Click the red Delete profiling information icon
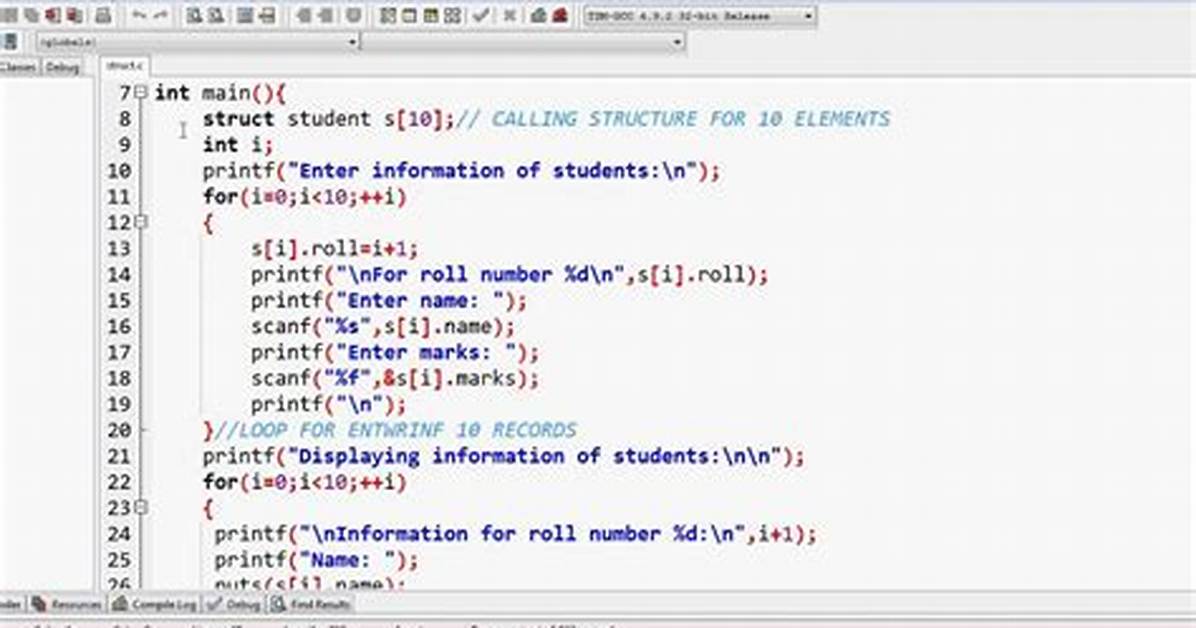This screenshot has width=1196, height=628. tap(560, 15)
